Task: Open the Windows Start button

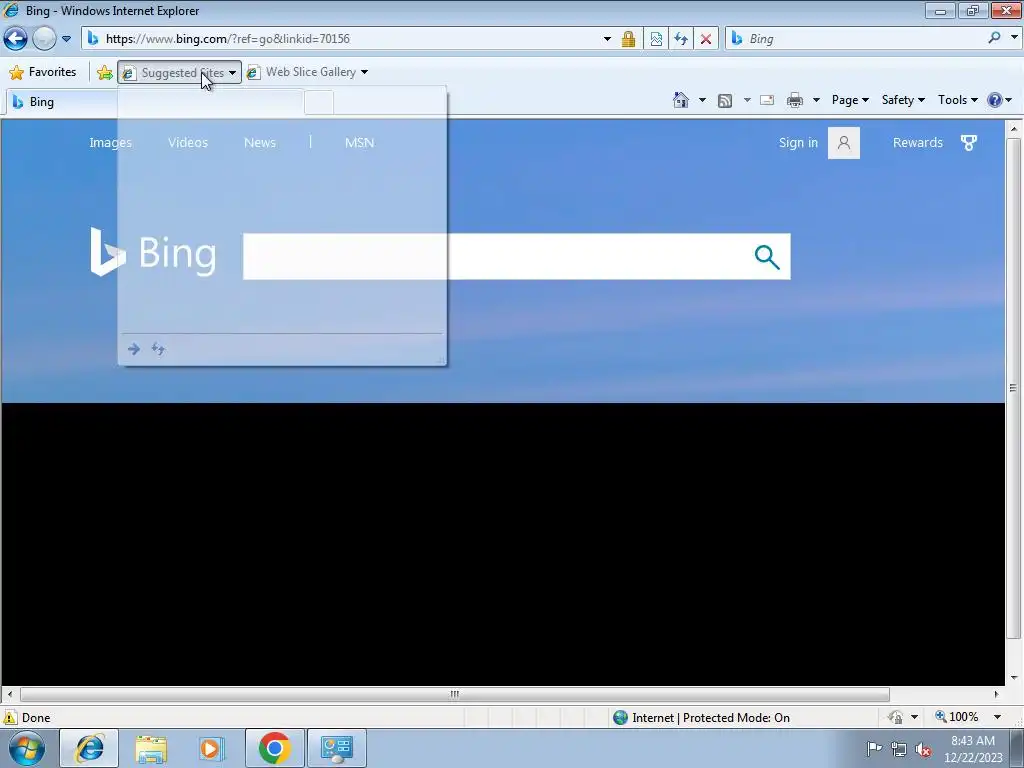Action: coord(27,748)
